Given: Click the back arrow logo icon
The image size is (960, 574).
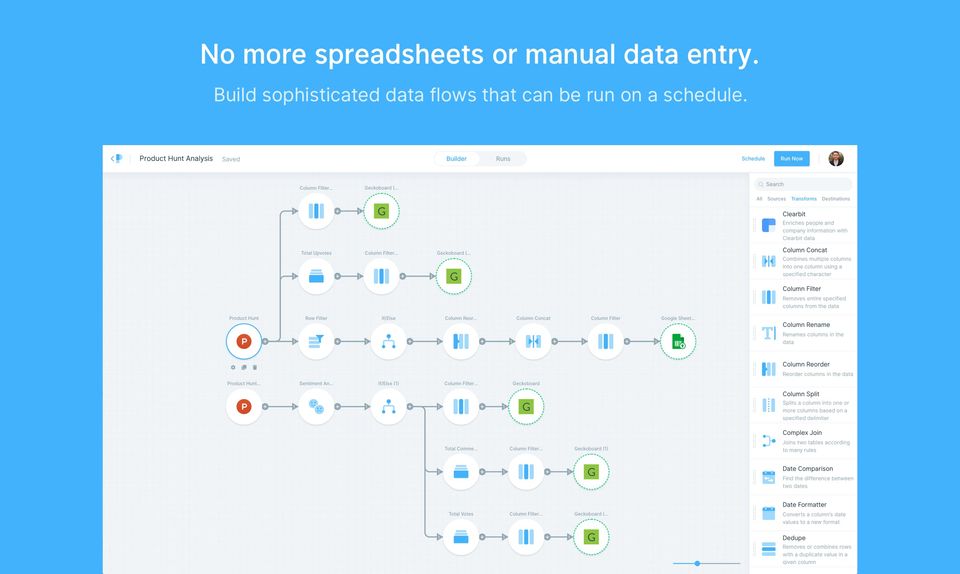Looking at the screenshot, I should (x=117, y=158).
